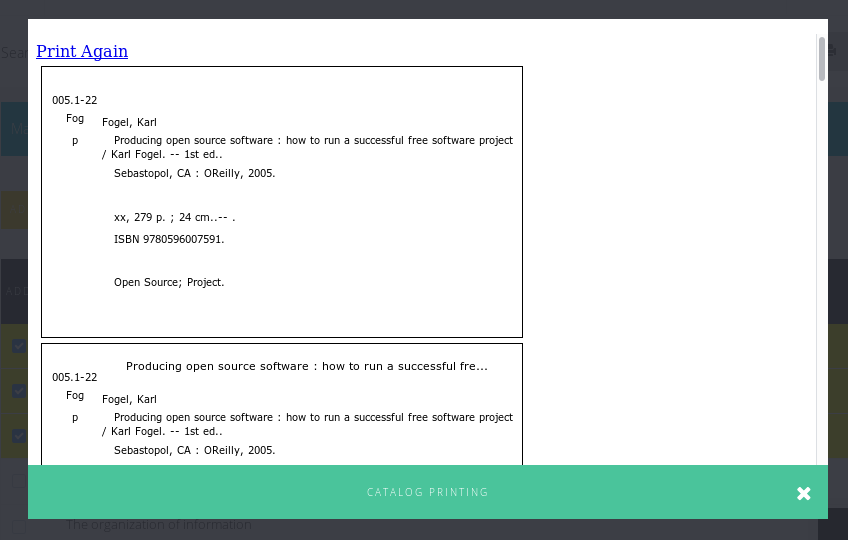This screenshot has height=540, width=848.
Task: Click second card's Sebastopol, CA publisher line
Action: (x=194, y=450)
